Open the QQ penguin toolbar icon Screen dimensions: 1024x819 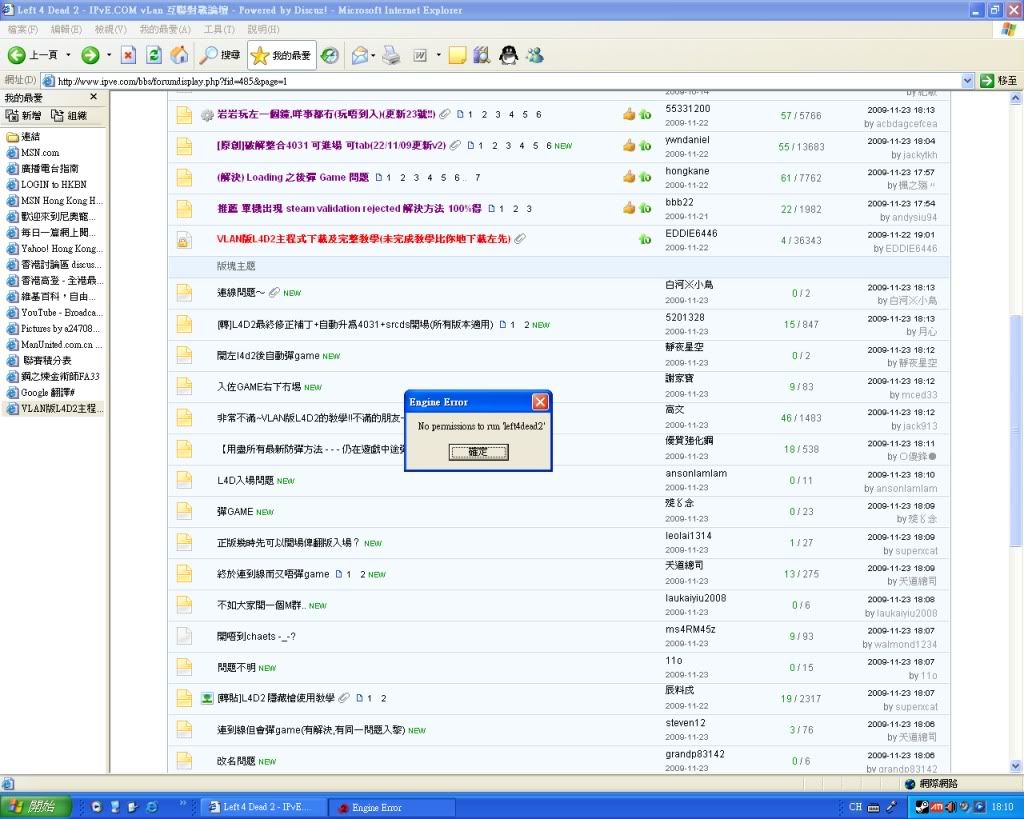[509, 55]
